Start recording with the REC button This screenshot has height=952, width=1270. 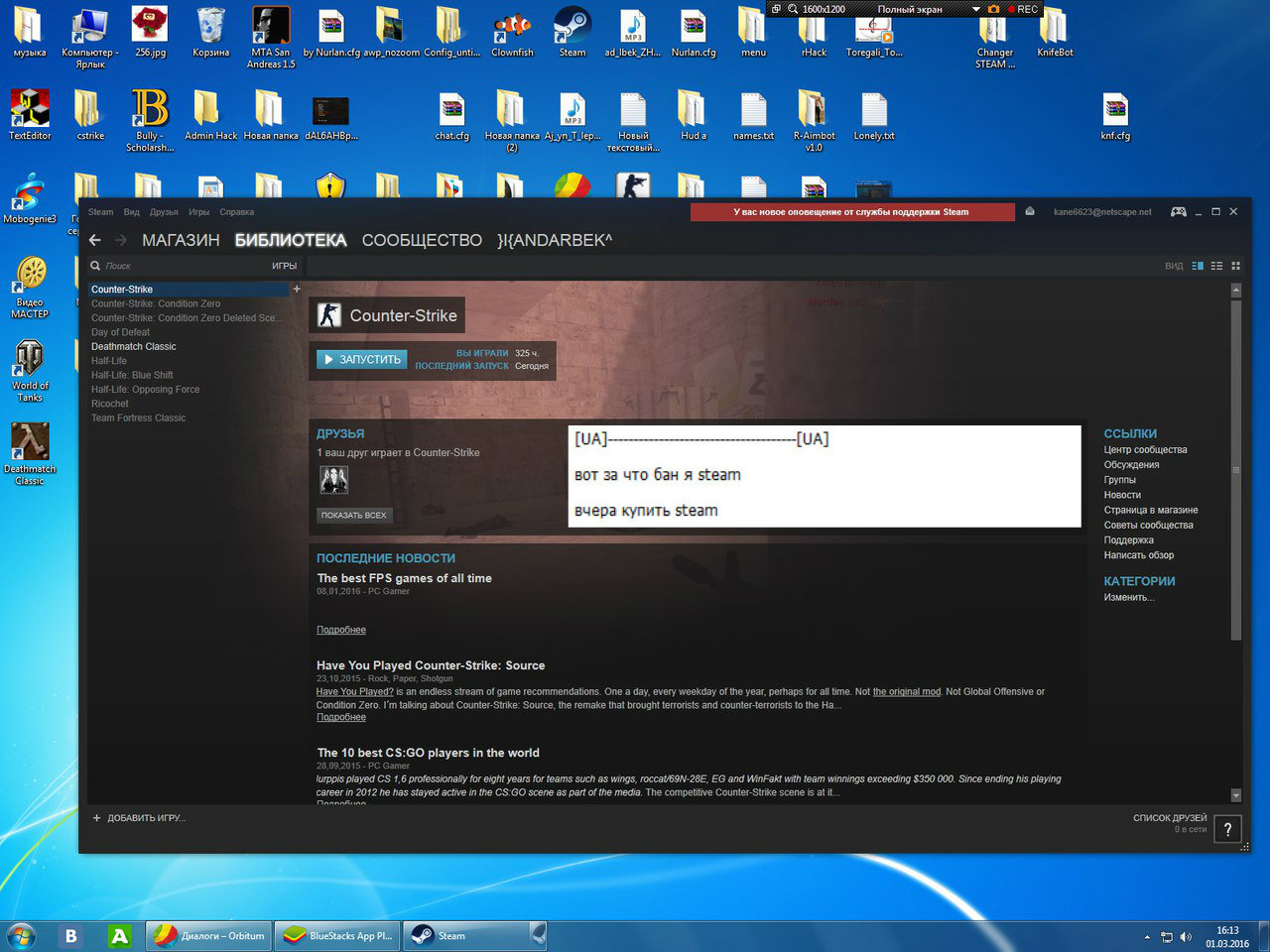(x=1023, y=9)
